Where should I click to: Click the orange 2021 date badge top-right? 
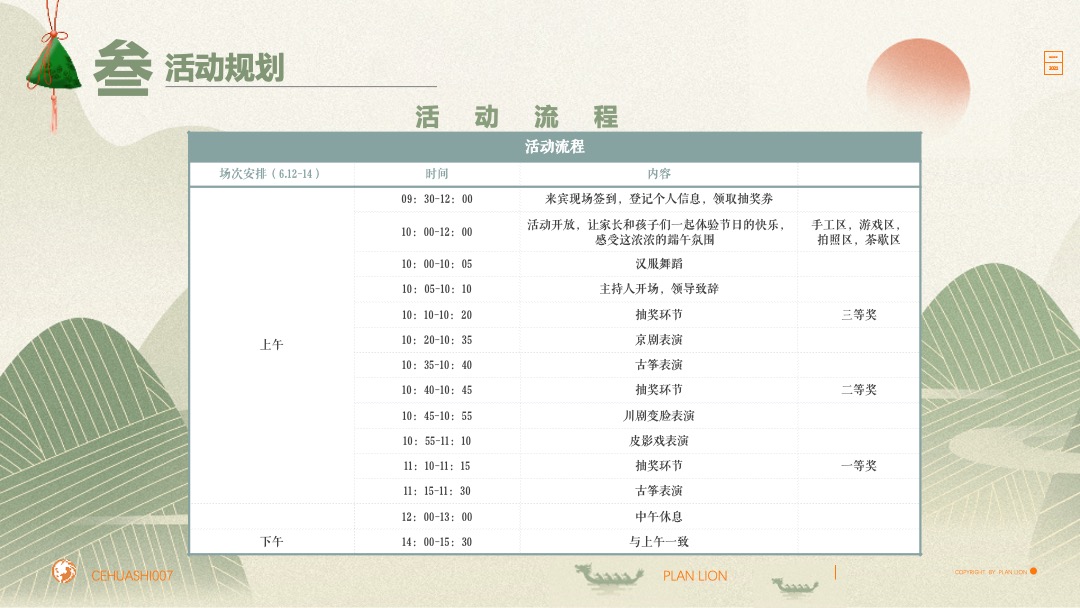pos(1053,62)
